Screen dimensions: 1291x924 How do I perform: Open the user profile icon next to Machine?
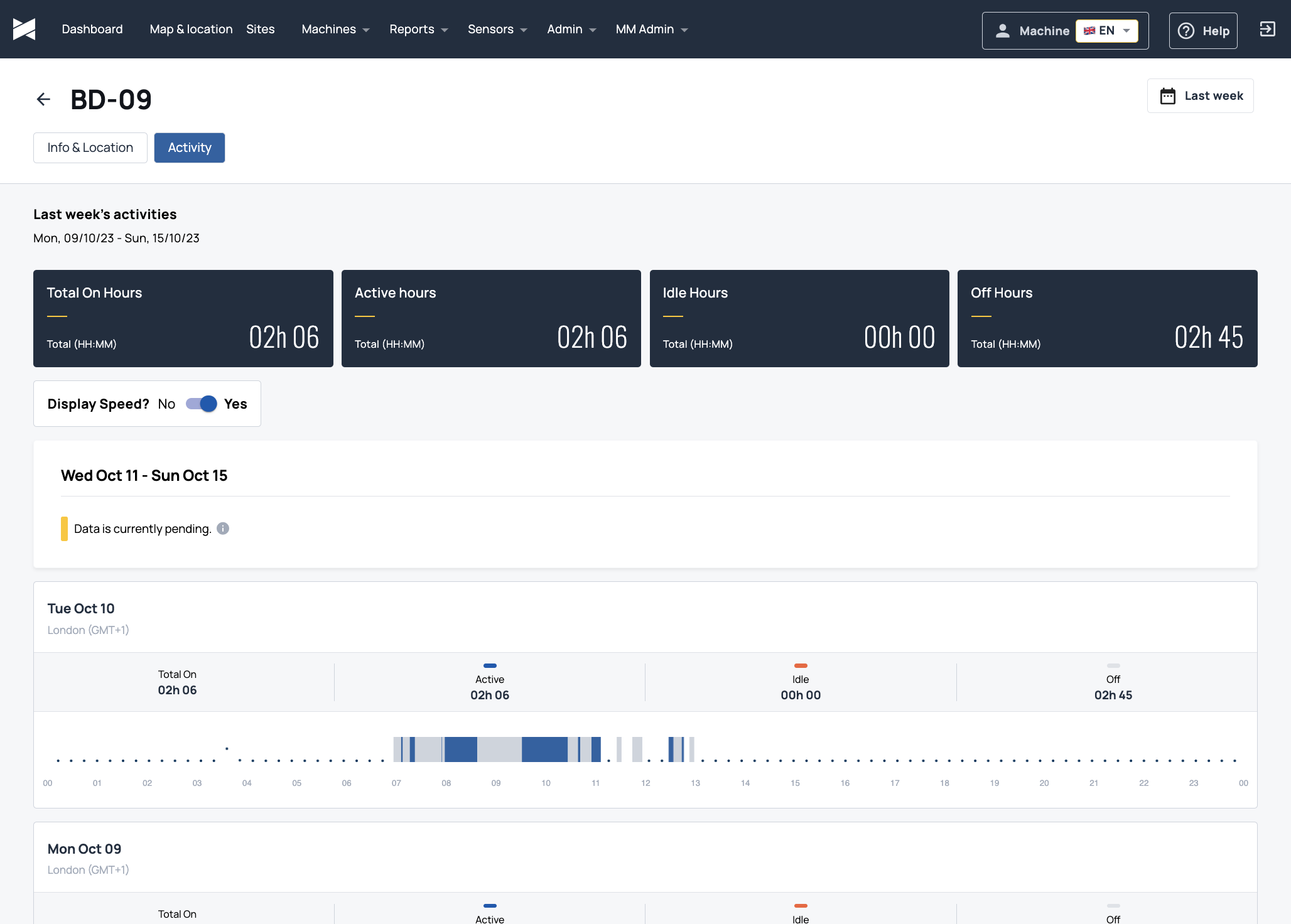1003,31
